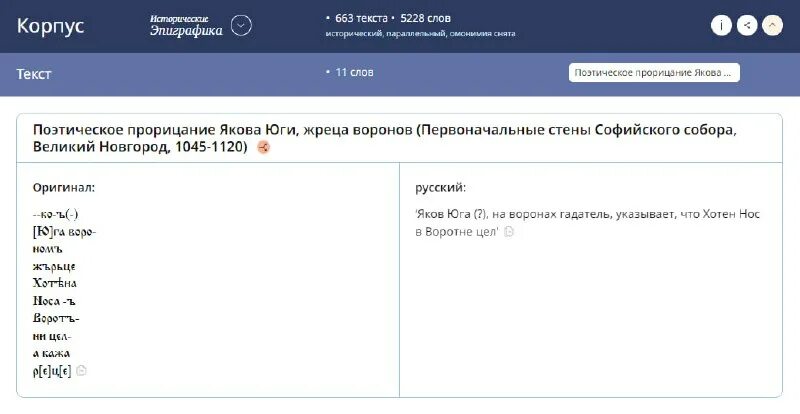Click the 'русский:' column heading
This screenshot has width=800, height=414.
click(x=440, y=187)
